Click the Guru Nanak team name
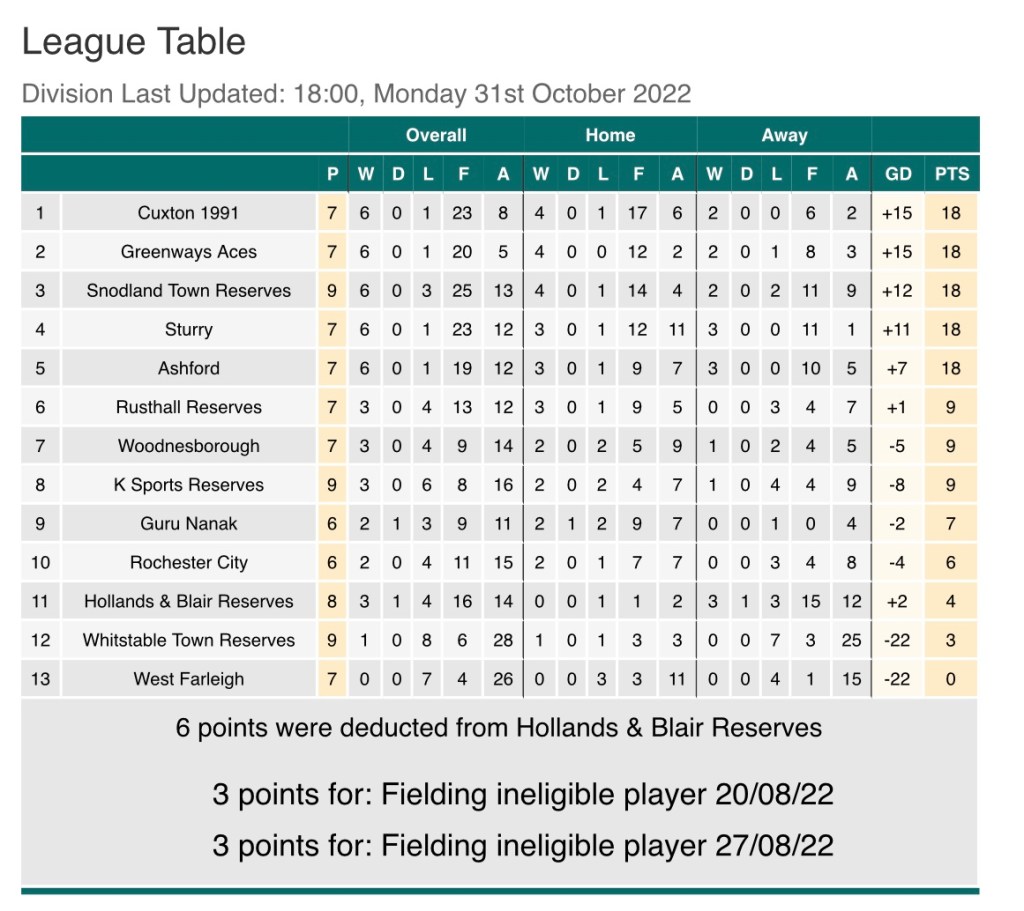 click(x=188, y=524)
